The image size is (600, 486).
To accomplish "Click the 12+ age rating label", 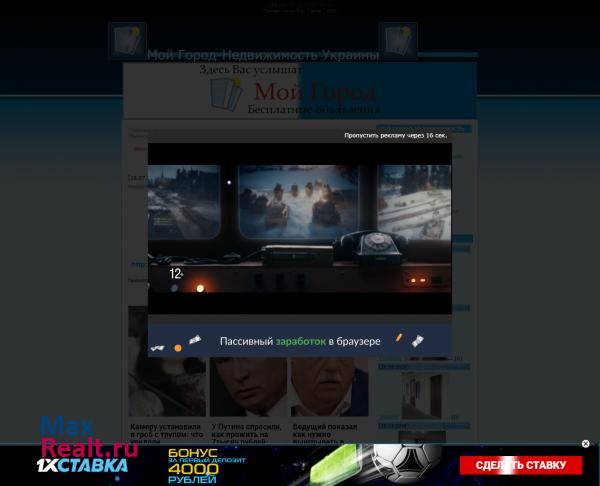I will pyautogui.click(x=176, y=274).
